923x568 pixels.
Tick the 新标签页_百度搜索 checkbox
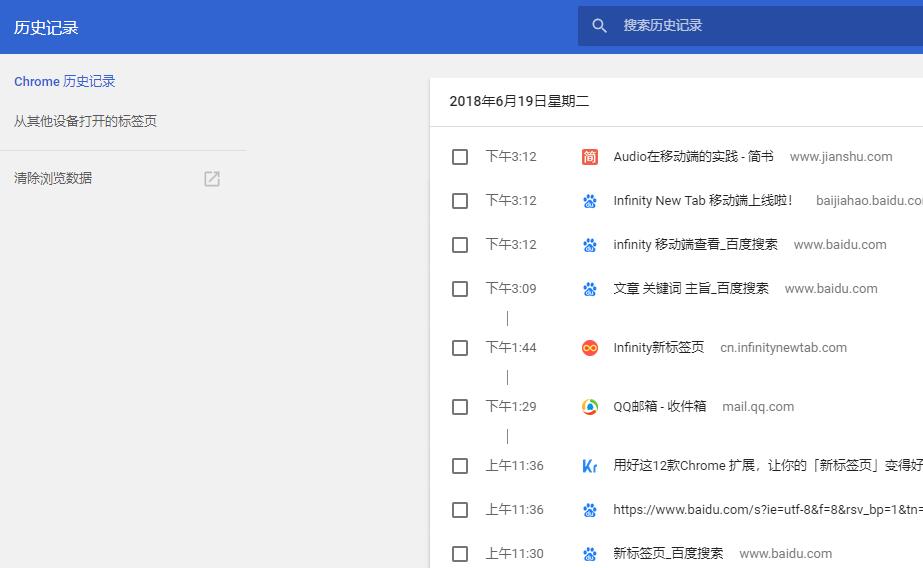460,554
